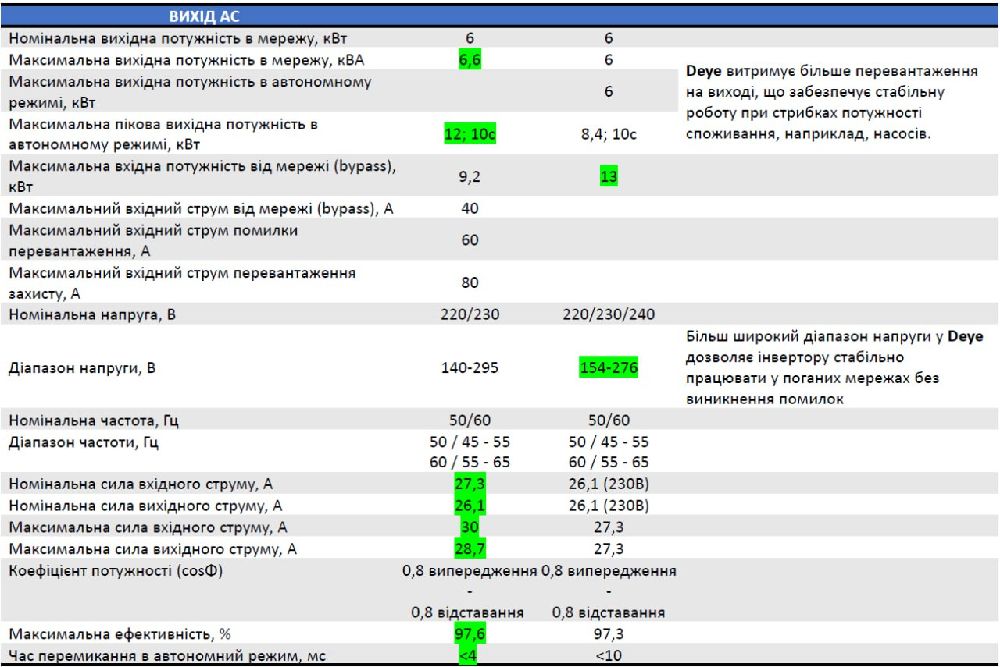Image resolution: width=1000 pixels, height=667 pixels.
Task: Select the 40 A bypass current value
Action: pos(470,208)
